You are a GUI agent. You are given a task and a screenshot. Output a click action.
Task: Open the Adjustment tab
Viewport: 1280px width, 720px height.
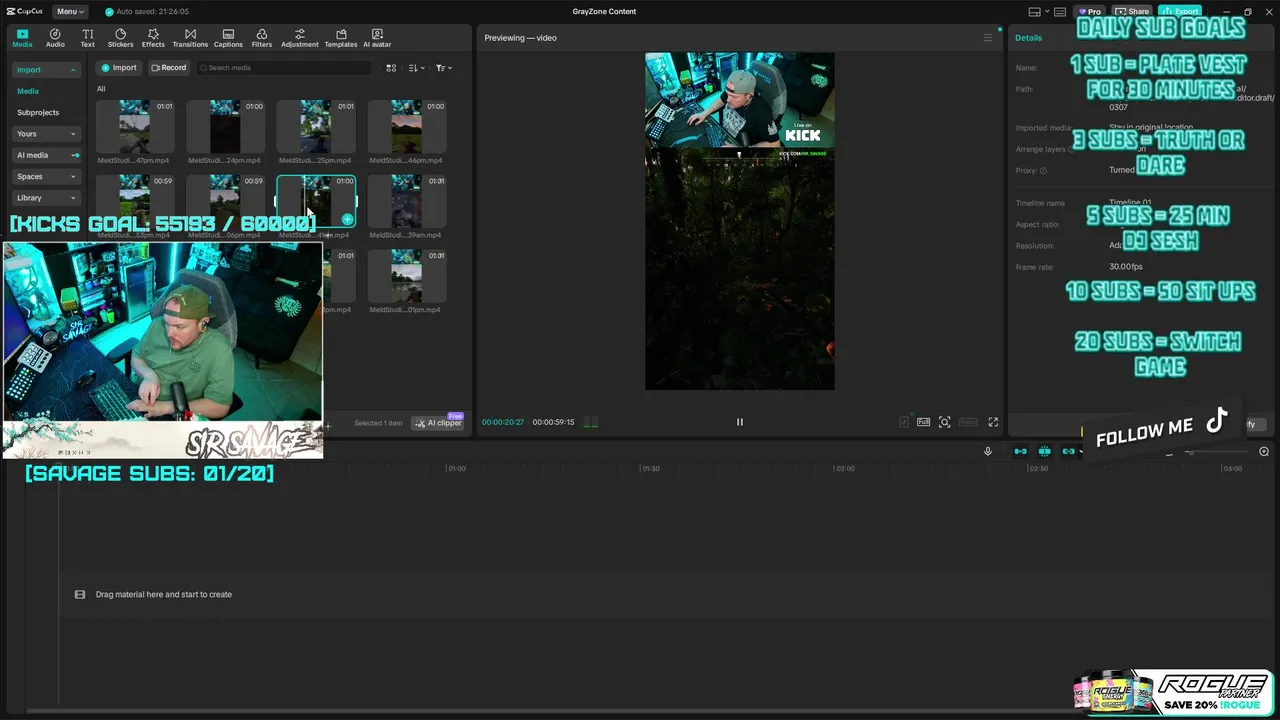click(x=299, y=38)
